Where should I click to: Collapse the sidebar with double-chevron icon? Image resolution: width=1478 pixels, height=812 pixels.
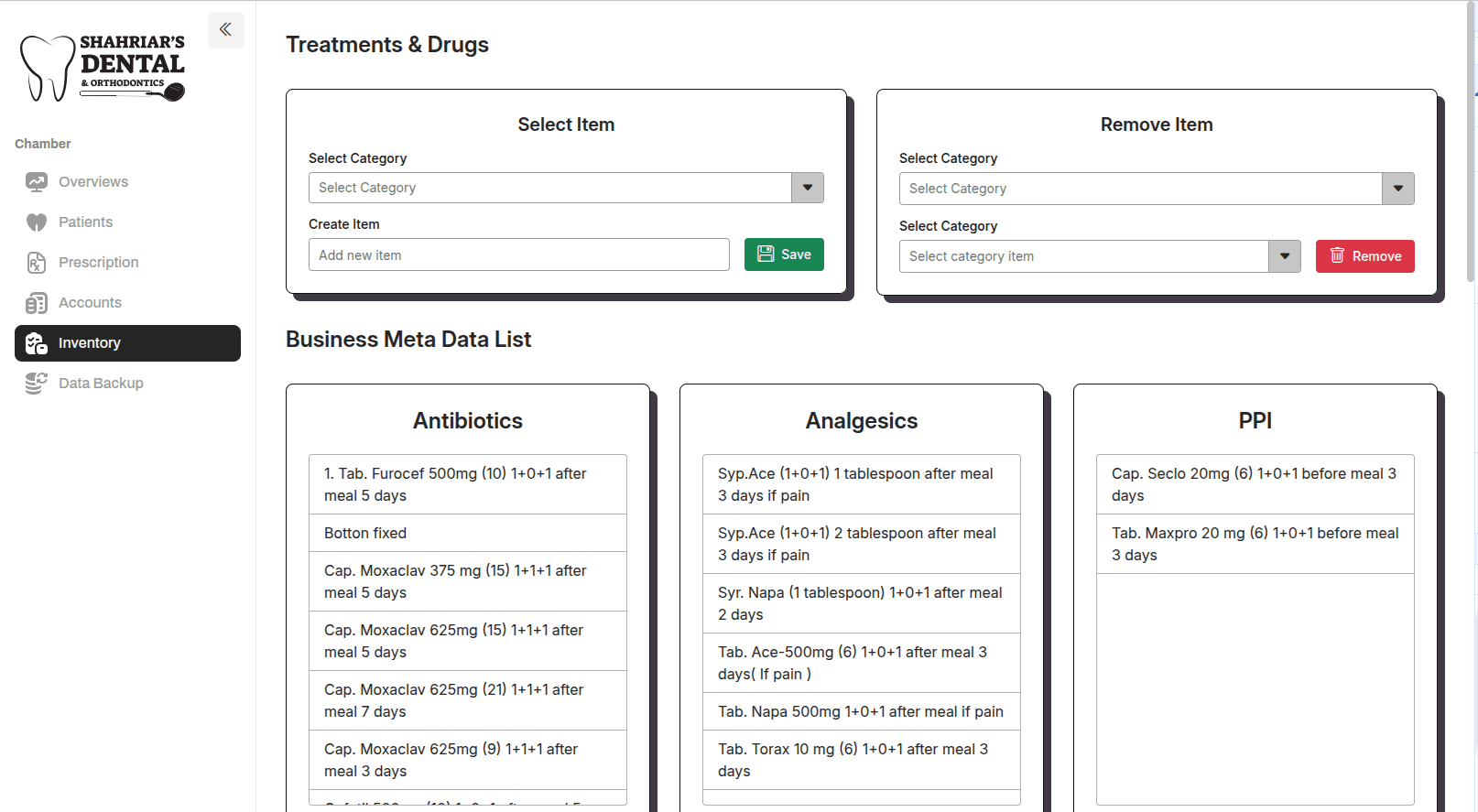tap(225, 29)
